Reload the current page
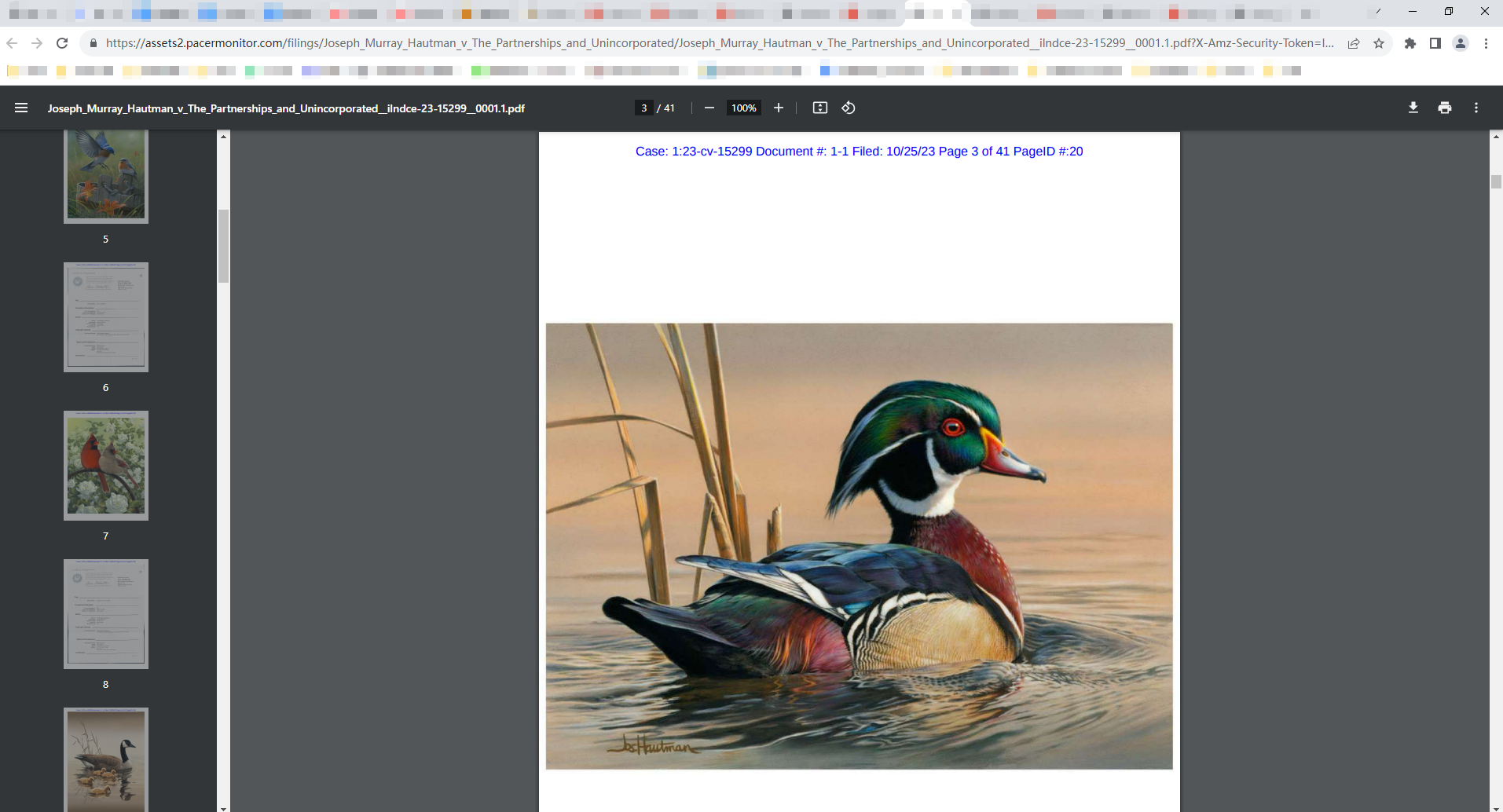Viewport: 1503px width, 812px height. pos(62,43)
